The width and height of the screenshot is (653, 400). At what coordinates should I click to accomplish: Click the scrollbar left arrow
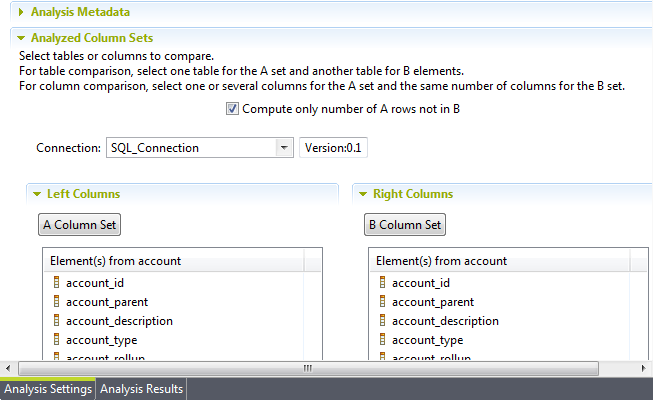(8, 368)
